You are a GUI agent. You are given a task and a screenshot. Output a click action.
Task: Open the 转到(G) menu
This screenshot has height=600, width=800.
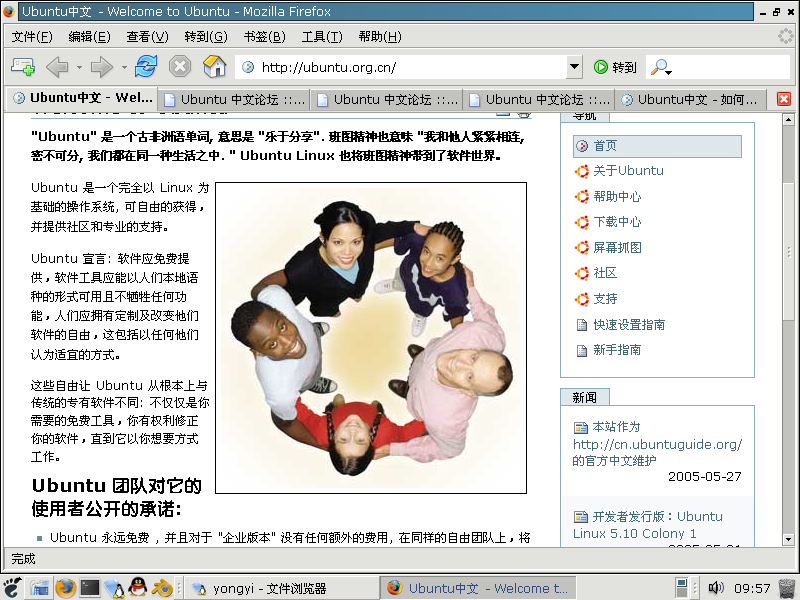coord(206,37)
